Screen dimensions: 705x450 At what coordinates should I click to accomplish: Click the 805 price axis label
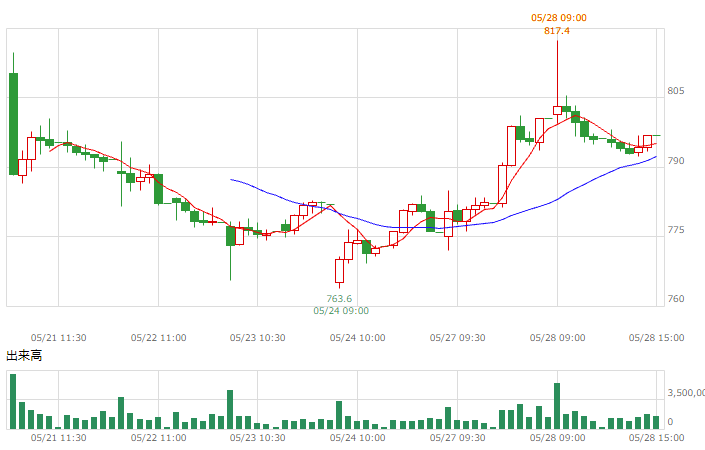[676, 91]
